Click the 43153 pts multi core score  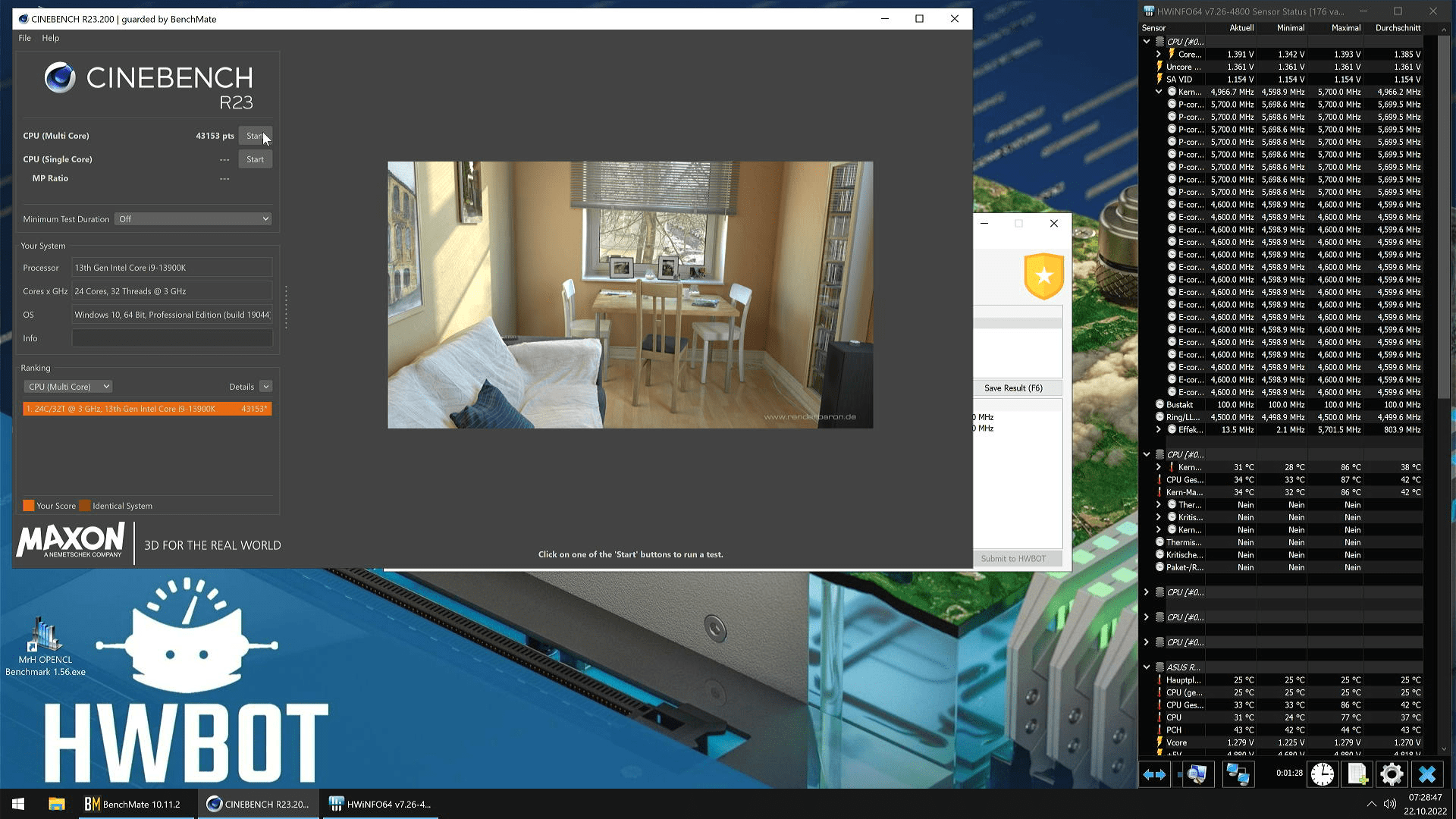point(215,136)
